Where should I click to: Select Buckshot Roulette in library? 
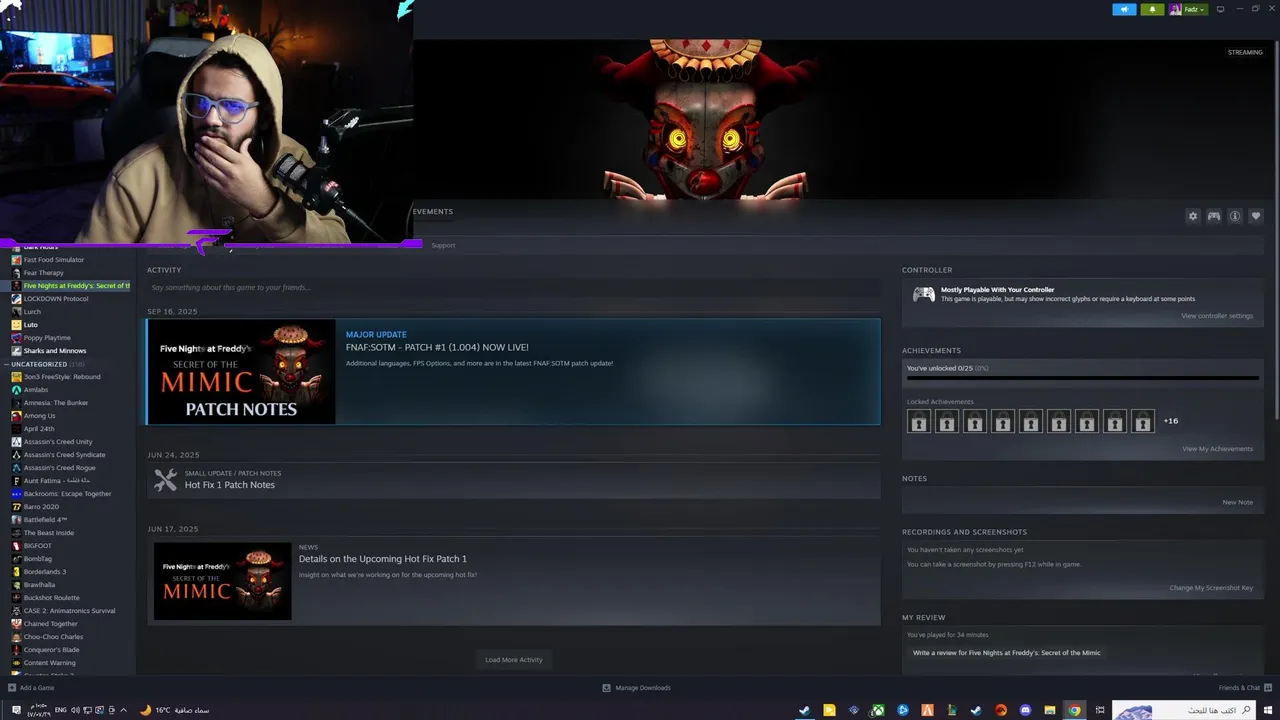[52, 598]
